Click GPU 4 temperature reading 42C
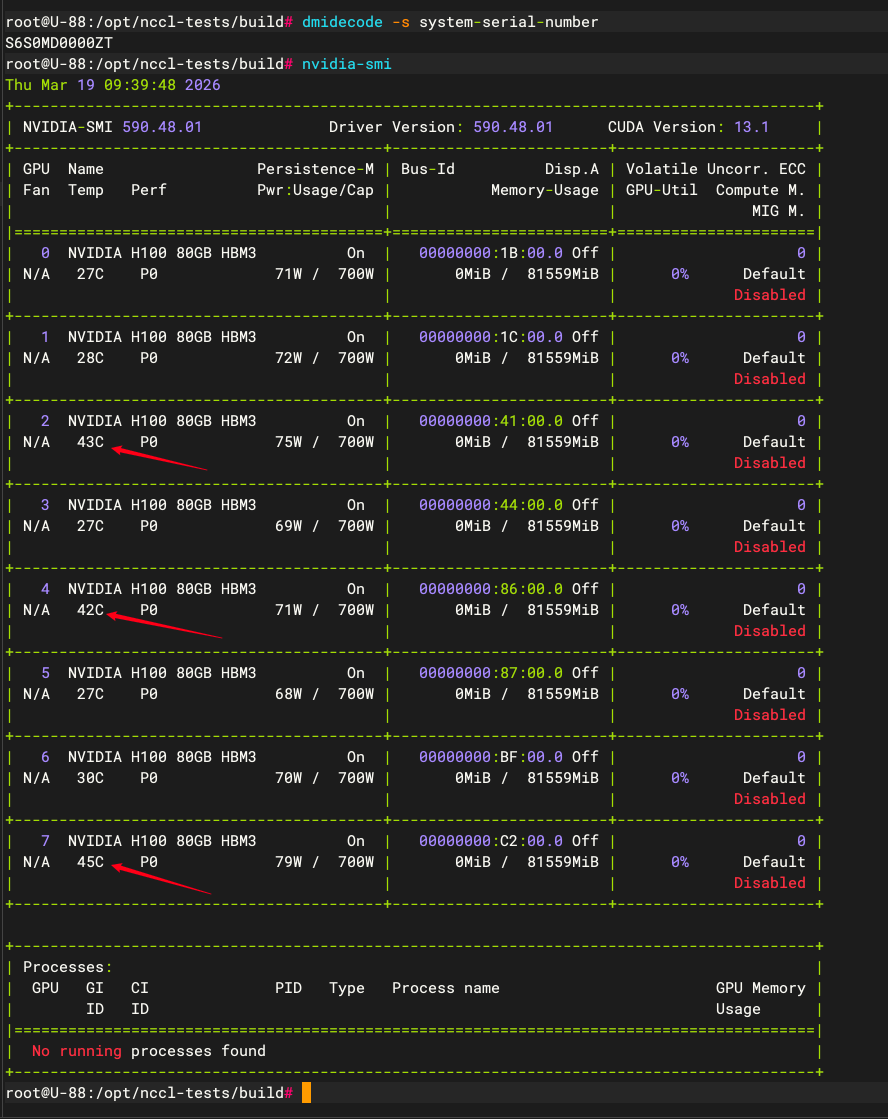888x1119 pixels. point(90,610)
